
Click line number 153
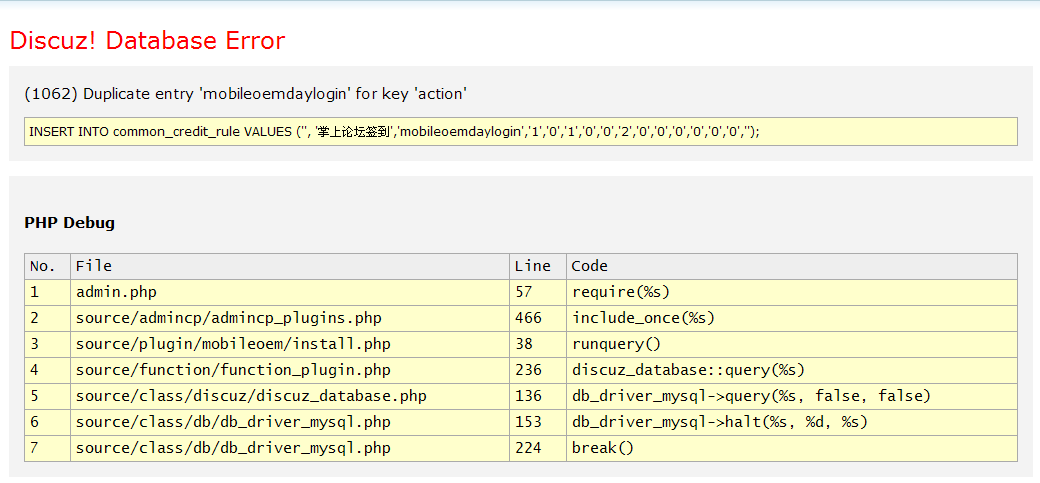[x=538, y=422]
